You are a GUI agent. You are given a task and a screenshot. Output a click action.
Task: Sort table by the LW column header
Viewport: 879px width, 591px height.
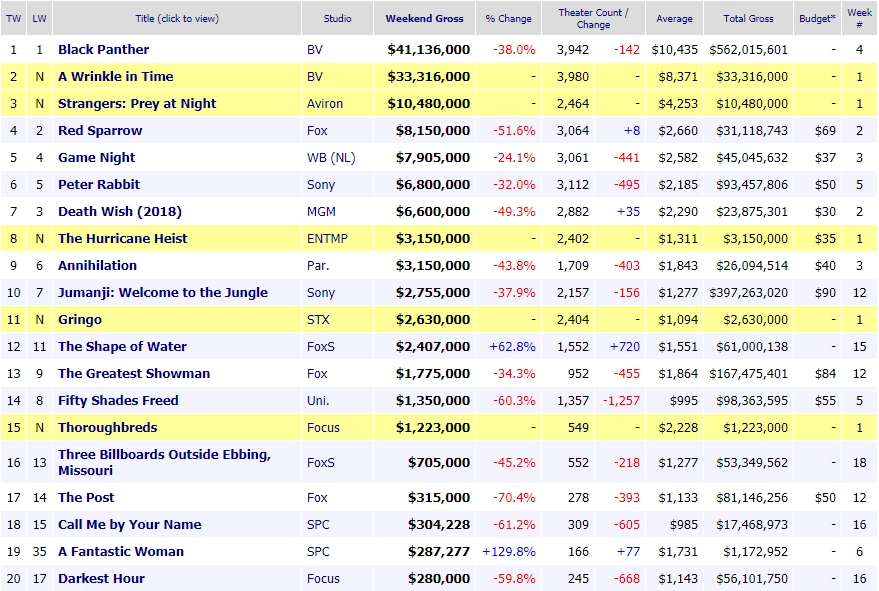[x=39, y=19]
